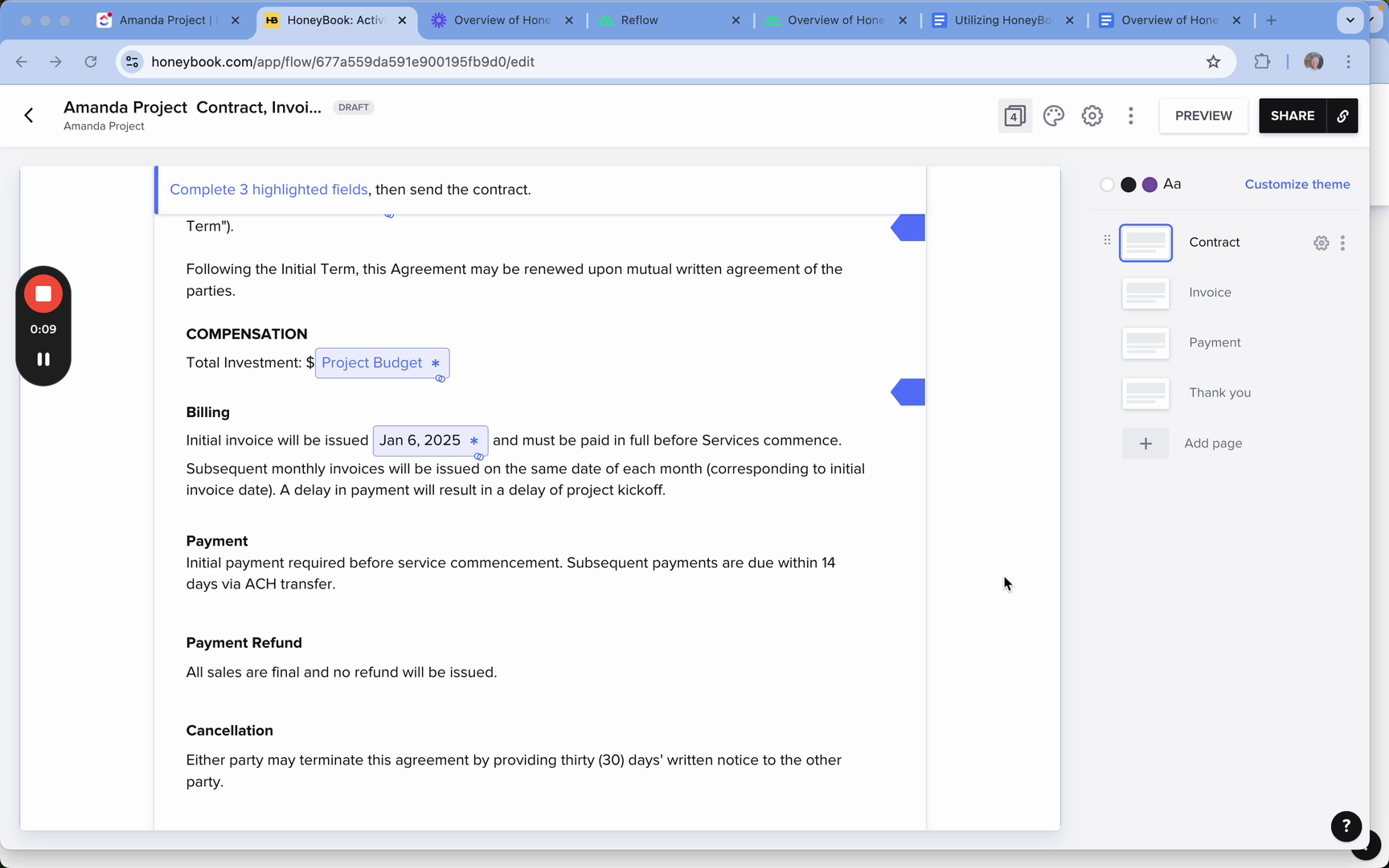The height and width of the screenshot is (868, 1389).
Task: Open the Jan 6, 2025 date field
Action: point(430,440)
